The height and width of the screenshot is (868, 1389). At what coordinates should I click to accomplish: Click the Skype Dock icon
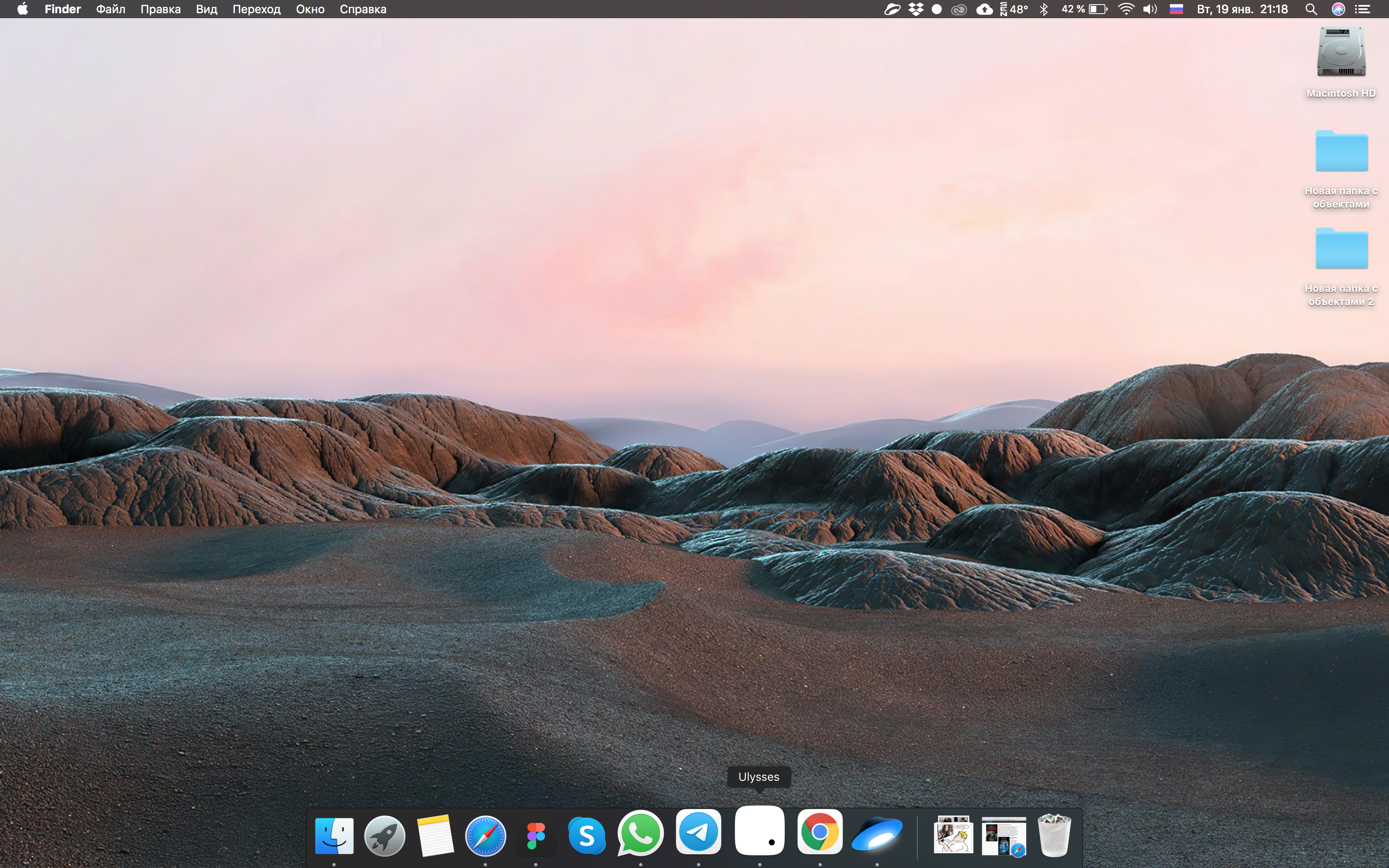pos(586,835)
